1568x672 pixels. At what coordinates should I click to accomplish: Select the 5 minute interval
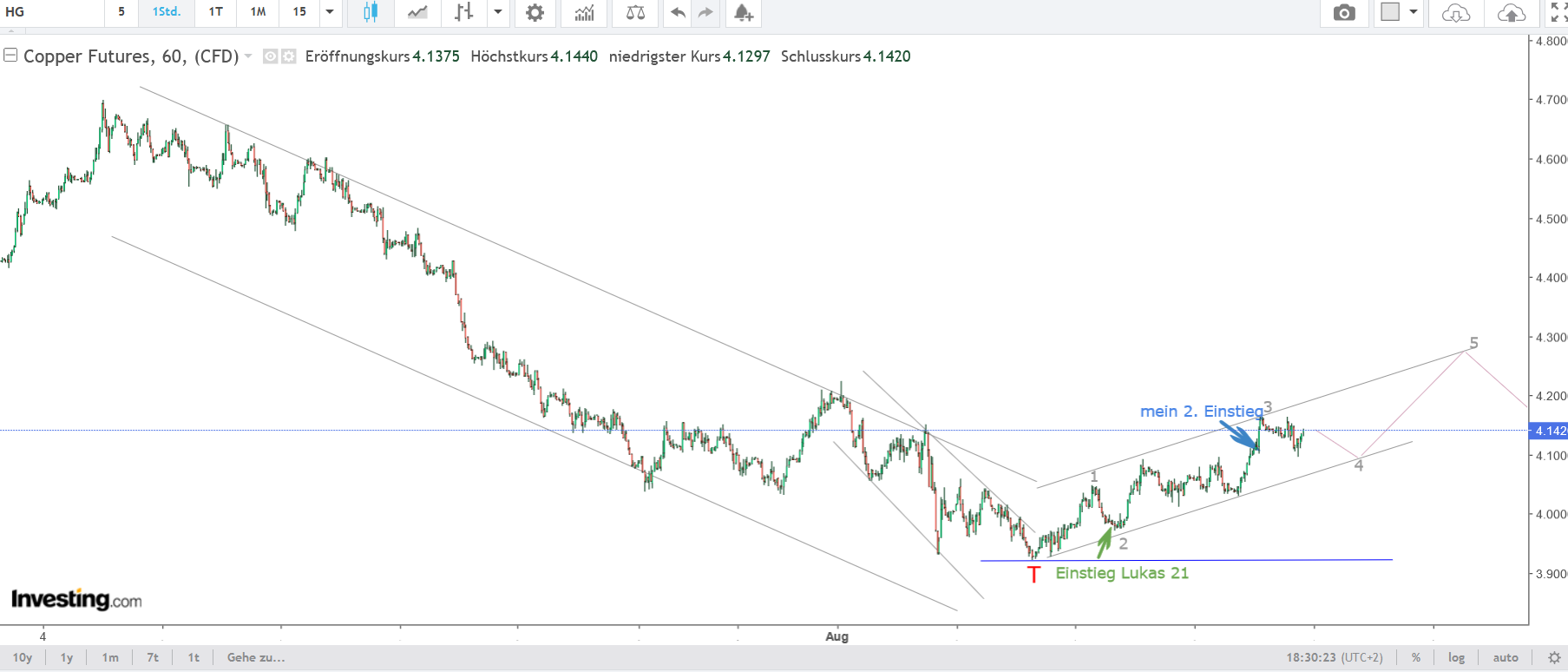121,12
